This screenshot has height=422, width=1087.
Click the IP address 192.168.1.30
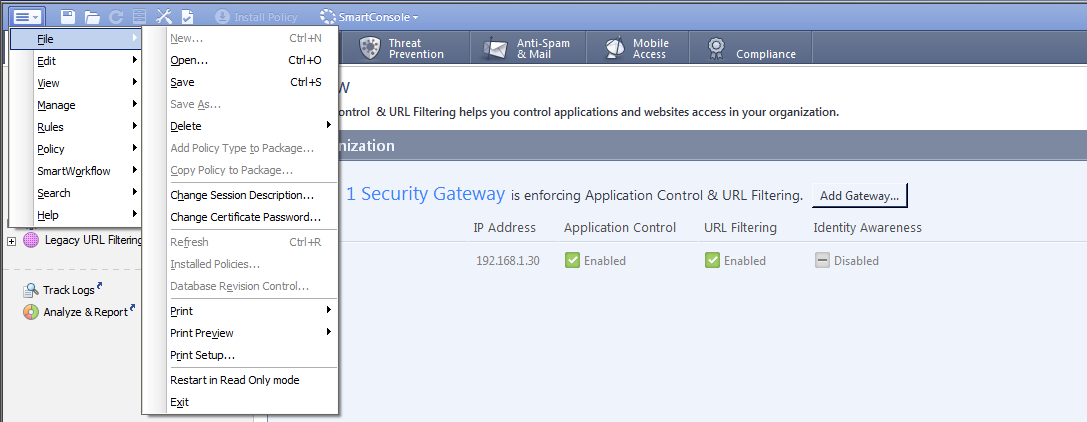click(x=507, y=261)
